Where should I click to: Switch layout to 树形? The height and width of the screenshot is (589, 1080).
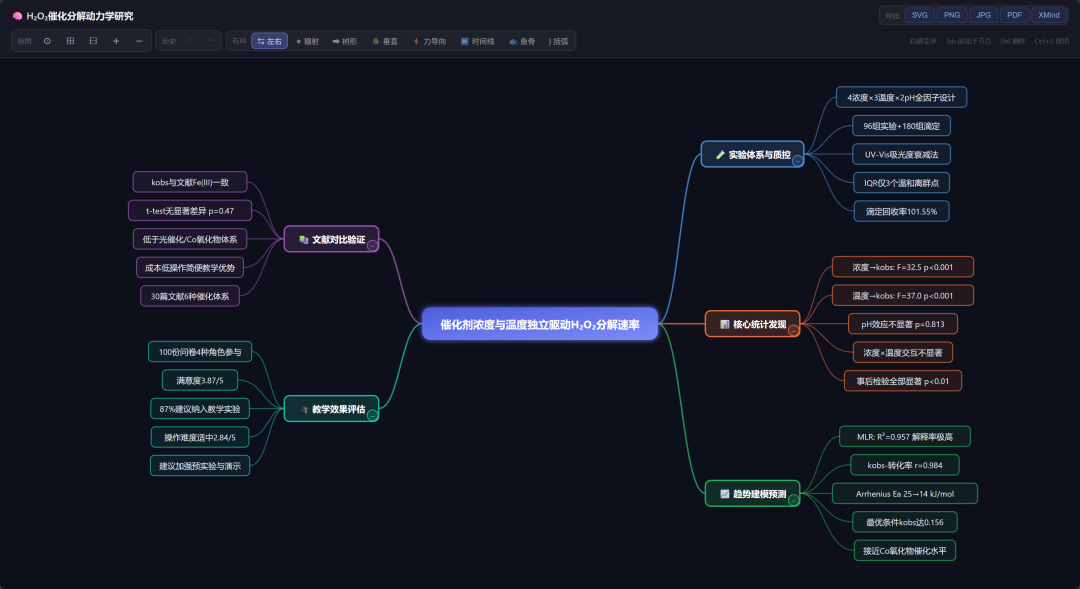[344, 41]
